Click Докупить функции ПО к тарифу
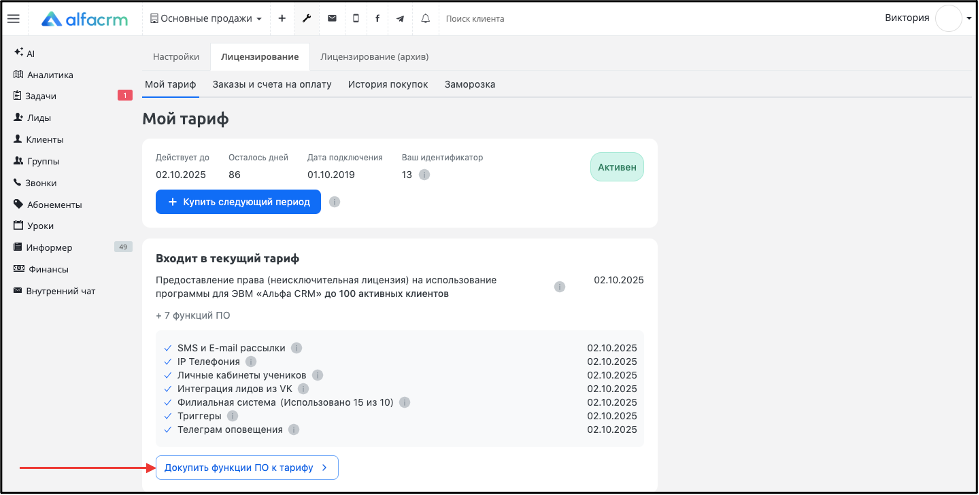This screenshot has width=979, height=495. 247,468
